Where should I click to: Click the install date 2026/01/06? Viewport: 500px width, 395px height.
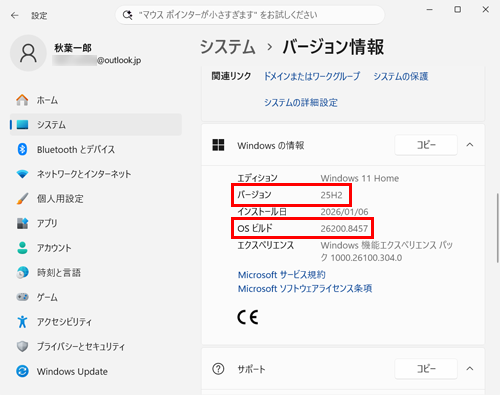[344, 212]
